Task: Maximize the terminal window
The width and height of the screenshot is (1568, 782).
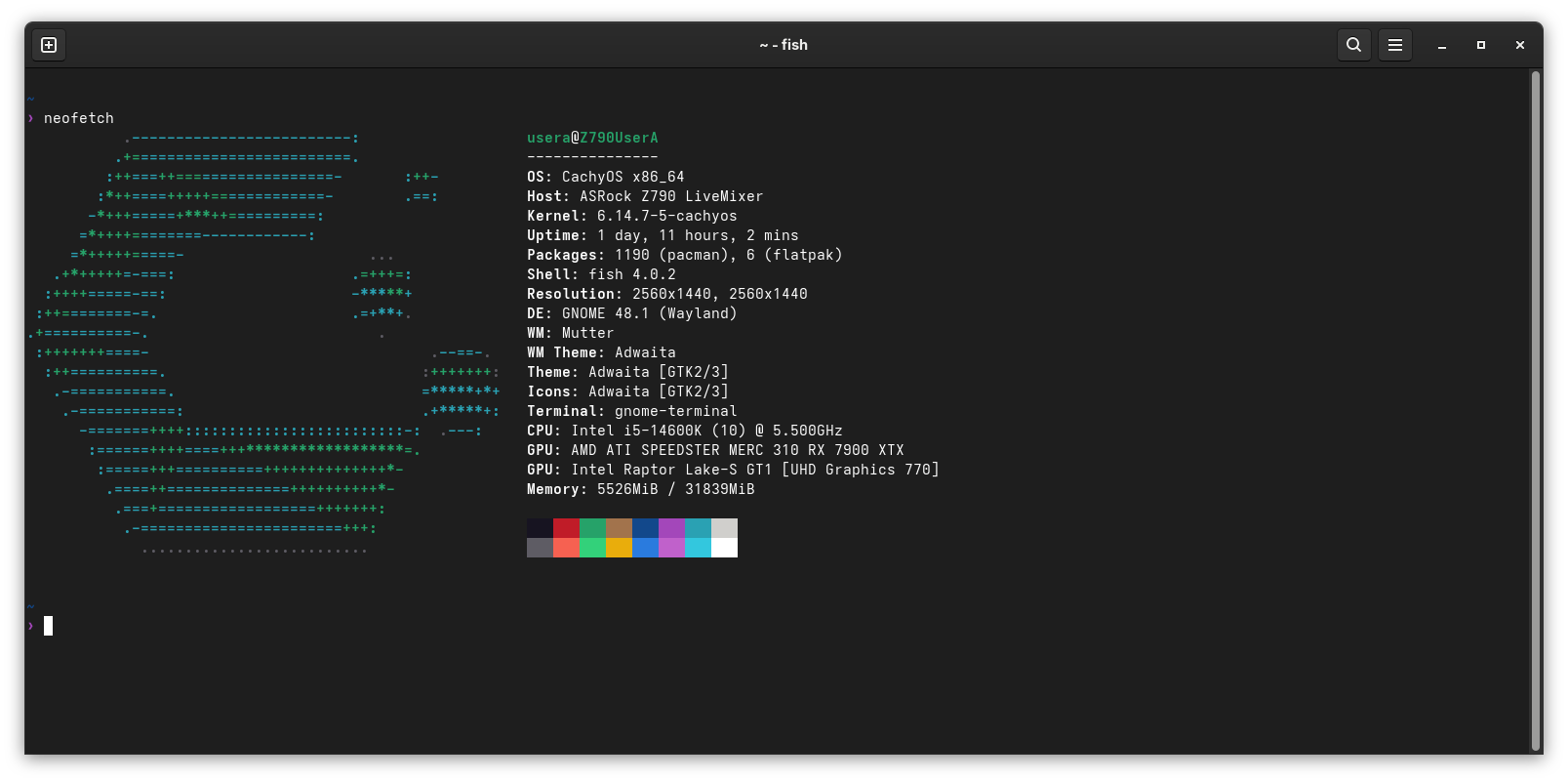Action: pyautogui.click(x=1481, y=45)
